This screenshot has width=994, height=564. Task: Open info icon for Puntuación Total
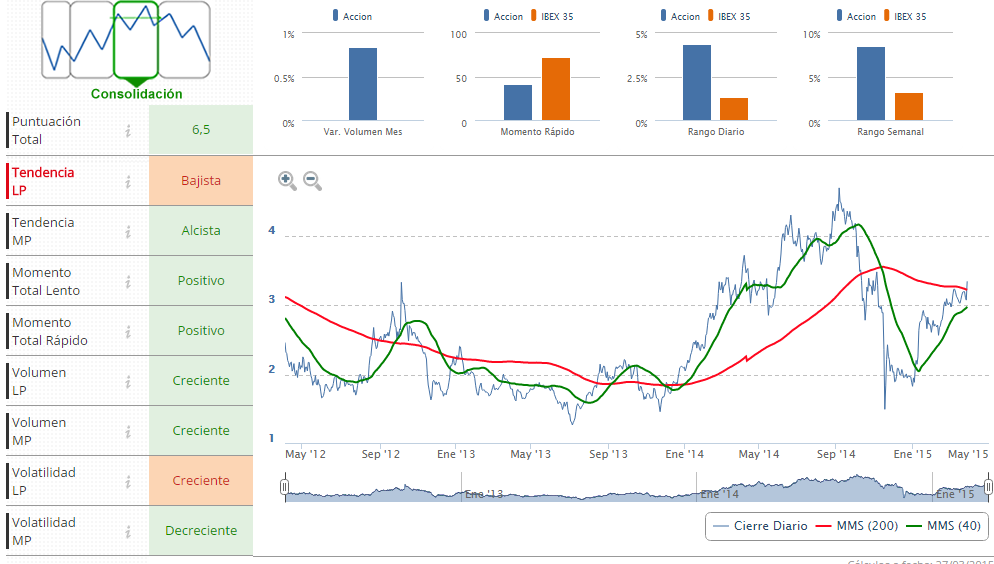pos(128,131)
